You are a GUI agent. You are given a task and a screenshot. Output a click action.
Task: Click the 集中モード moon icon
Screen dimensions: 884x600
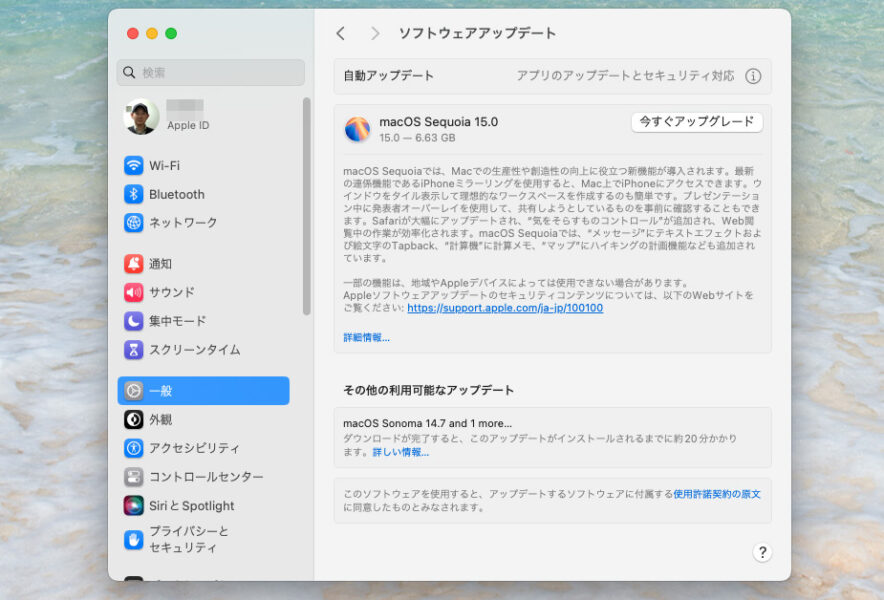click(134, 321)
